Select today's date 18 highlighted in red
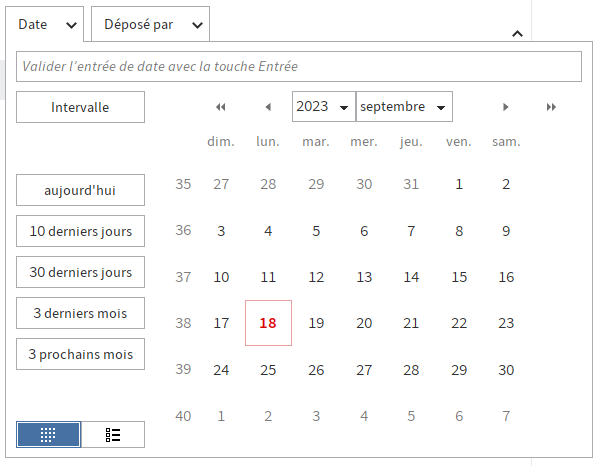599x466 pixels. [x=268, y=323]
